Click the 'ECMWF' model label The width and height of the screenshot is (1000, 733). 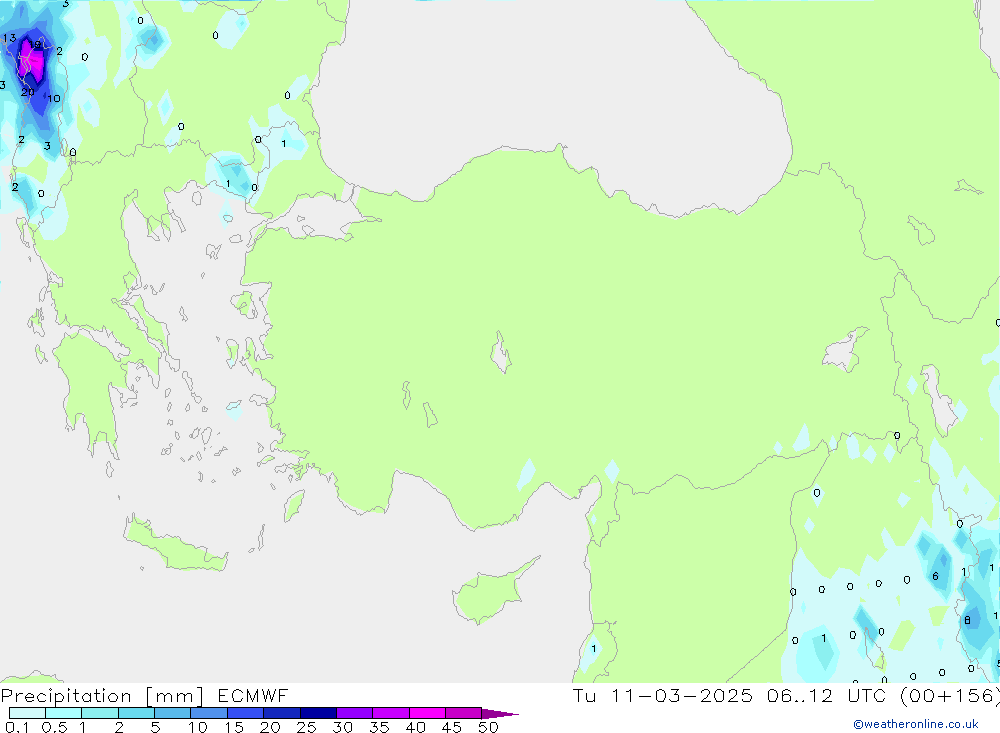tap(253, 696)
